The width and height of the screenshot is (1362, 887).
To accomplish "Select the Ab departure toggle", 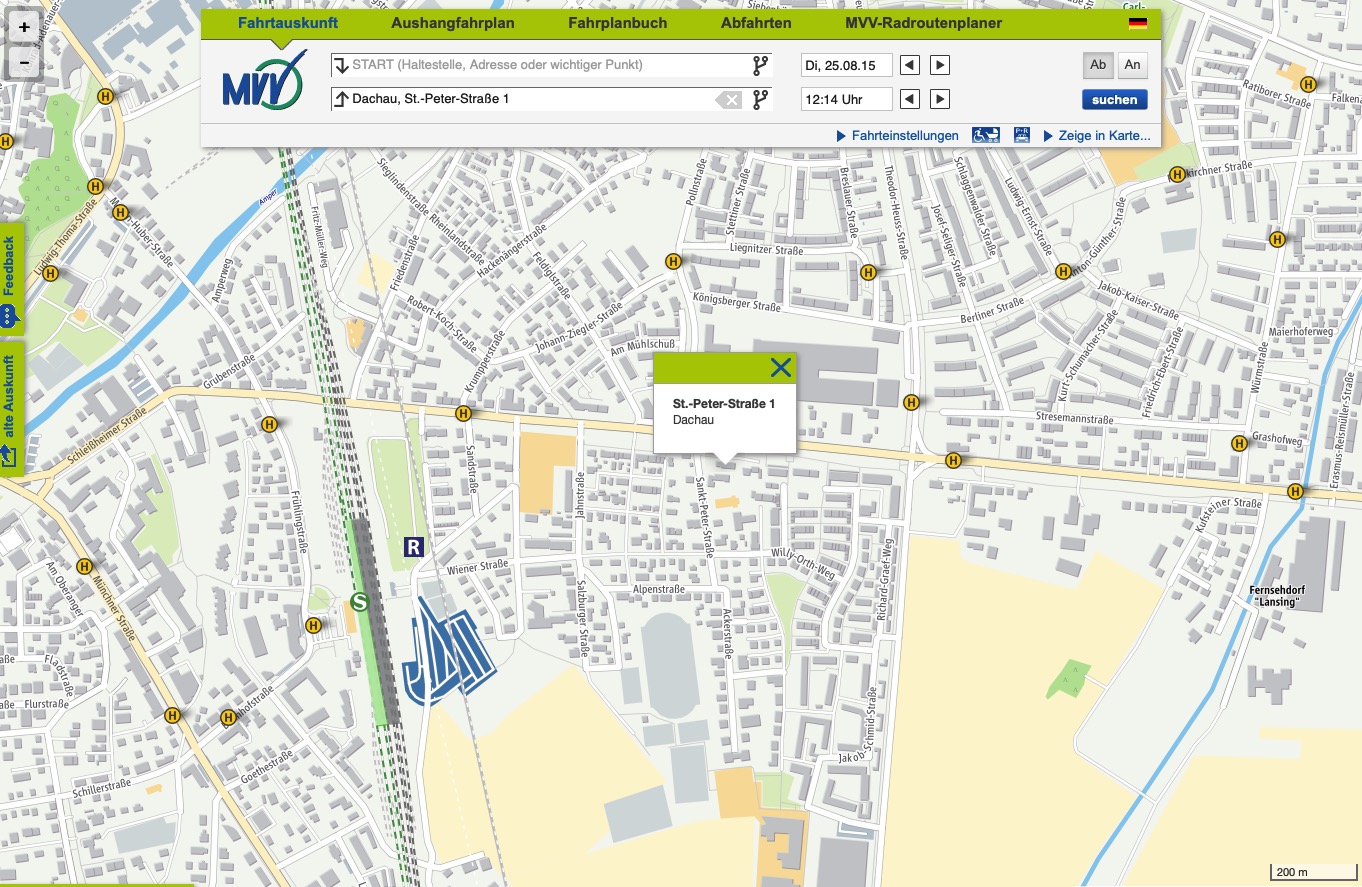I will [1098, 65].
